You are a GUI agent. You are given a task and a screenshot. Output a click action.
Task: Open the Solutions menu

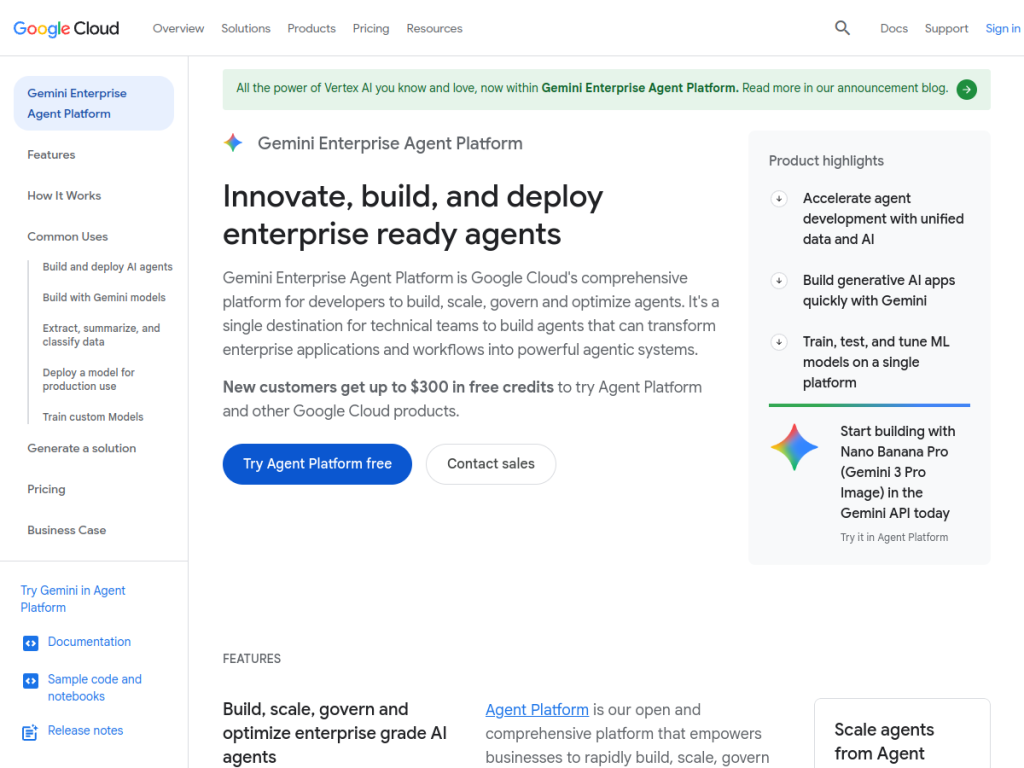click(x=246, y=29)
